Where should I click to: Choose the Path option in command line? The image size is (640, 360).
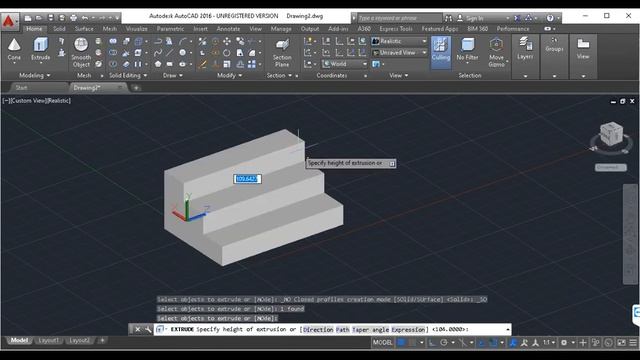pos(342,329)
